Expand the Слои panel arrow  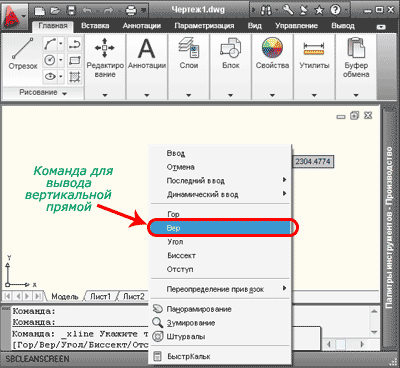189,95
